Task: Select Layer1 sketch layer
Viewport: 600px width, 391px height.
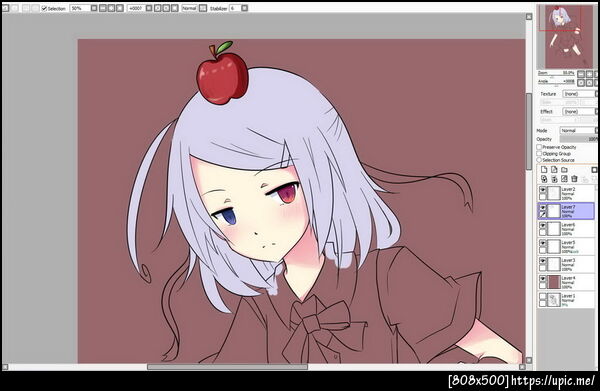Action: point(566,300)
